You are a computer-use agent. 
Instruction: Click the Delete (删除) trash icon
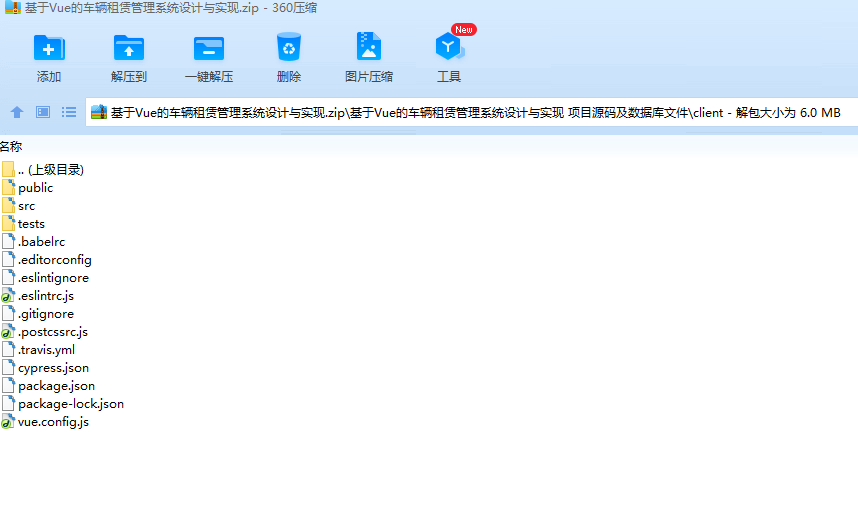(x=288, y=47)
